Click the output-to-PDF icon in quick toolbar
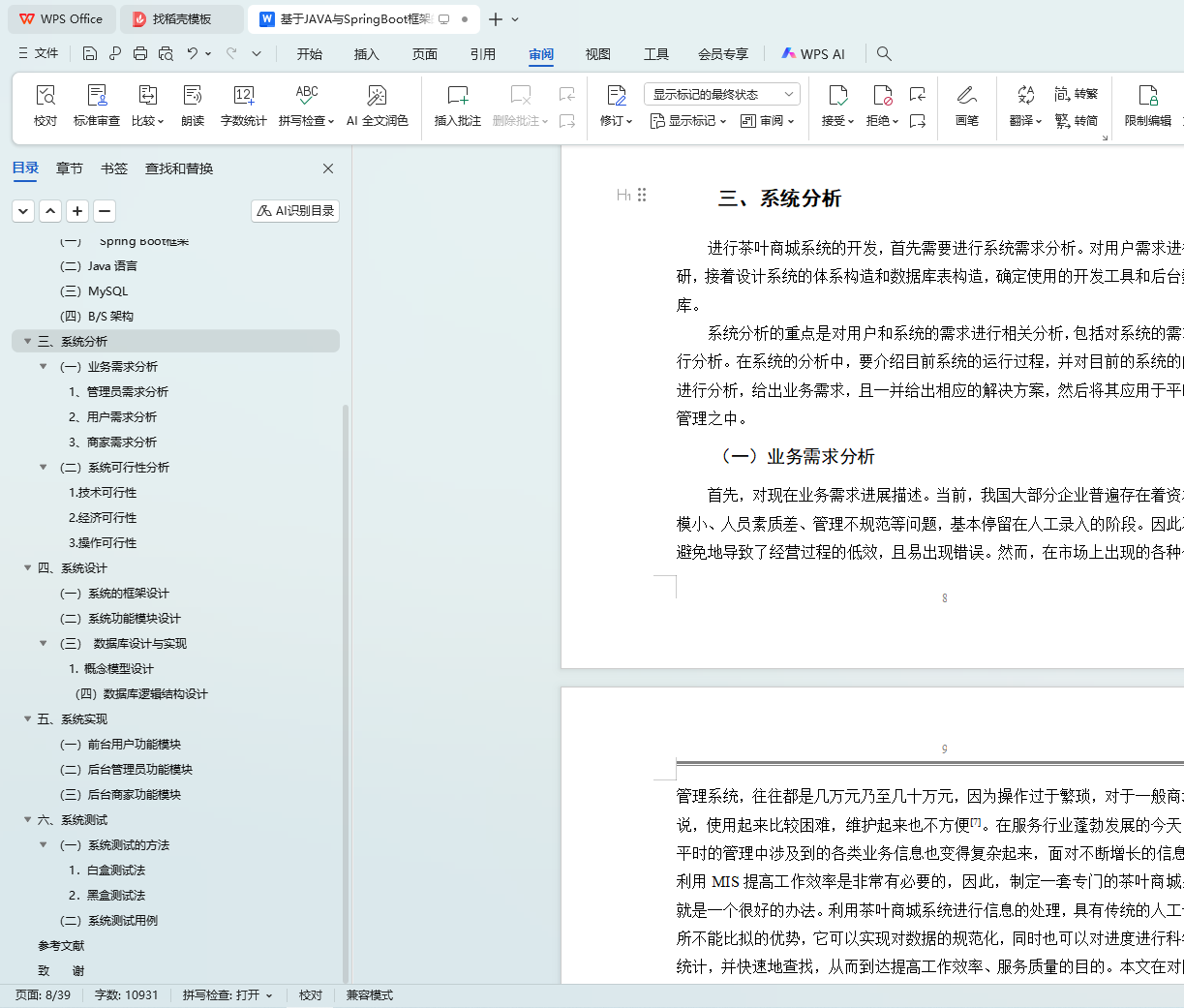This screenshot has height=1008, width=1184. coord(115,53)
